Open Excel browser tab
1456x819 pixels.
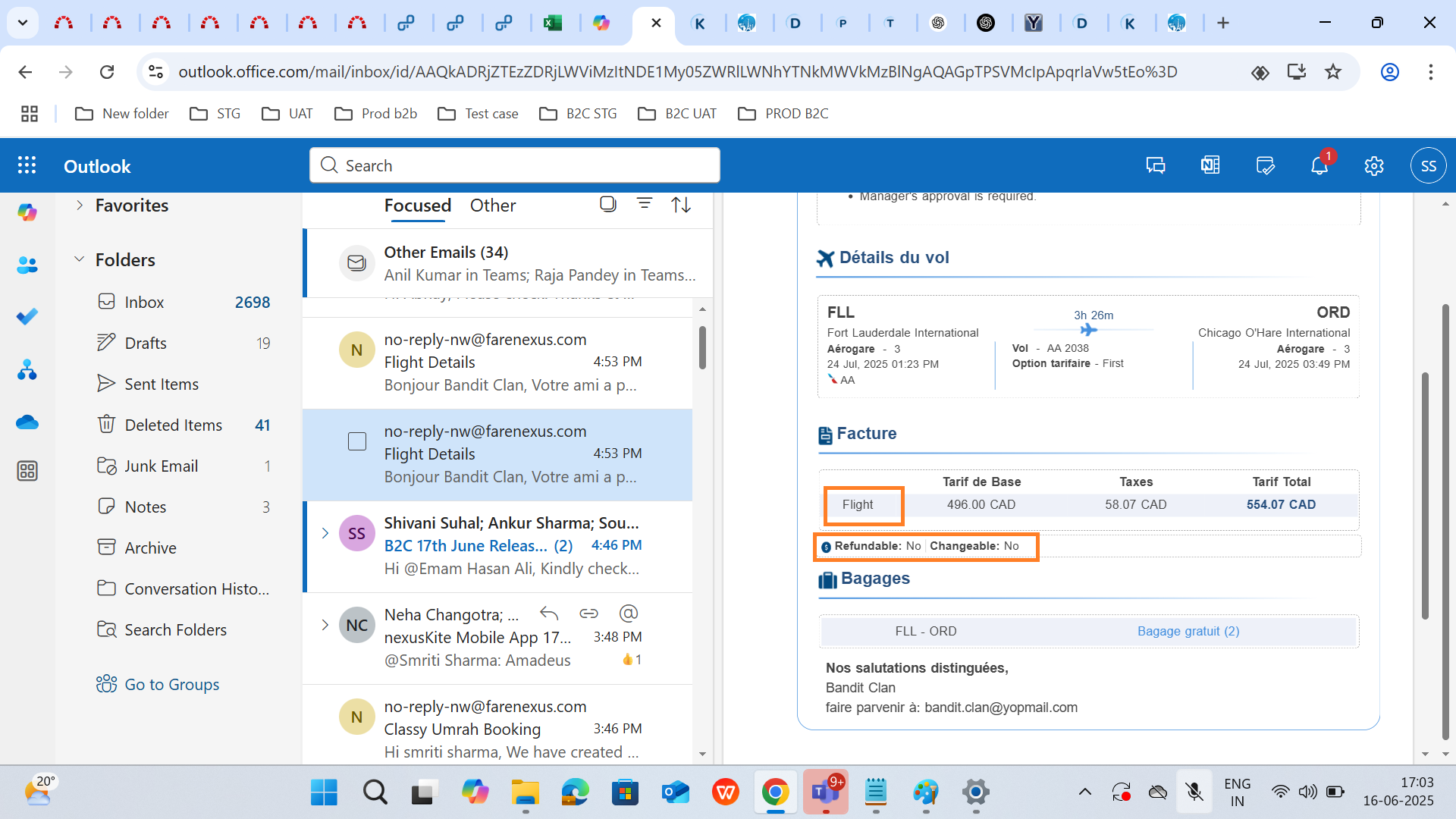pyautogui.click(x=553, y=23)
